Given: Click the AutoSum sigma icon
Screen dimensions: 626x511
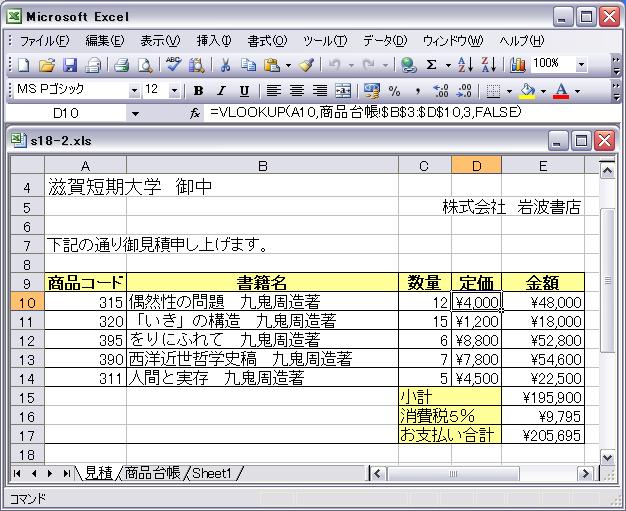Looking at the screenshot, I should tap(431, 65).
